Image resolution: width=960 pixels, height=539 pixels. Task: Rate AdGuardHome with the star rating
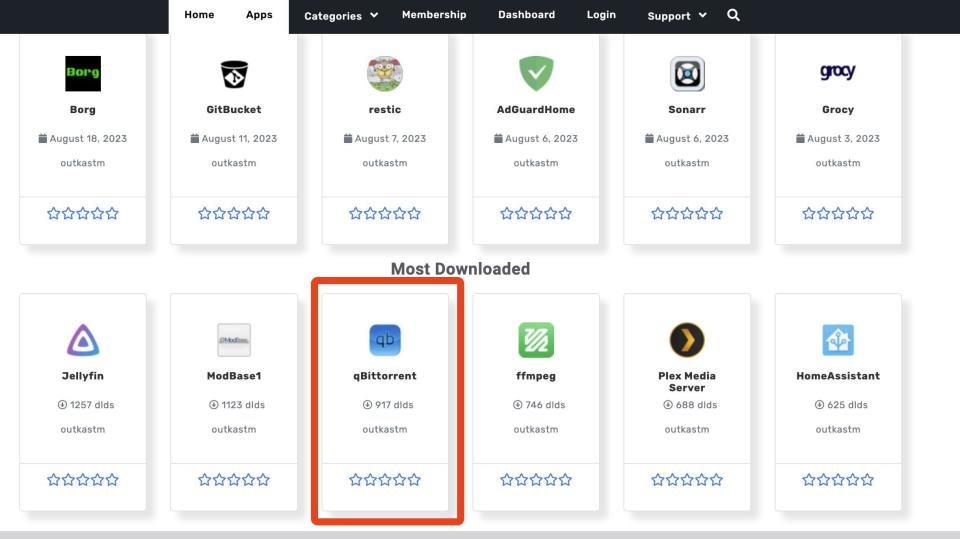pyautogui.click(x=536, y=213)
